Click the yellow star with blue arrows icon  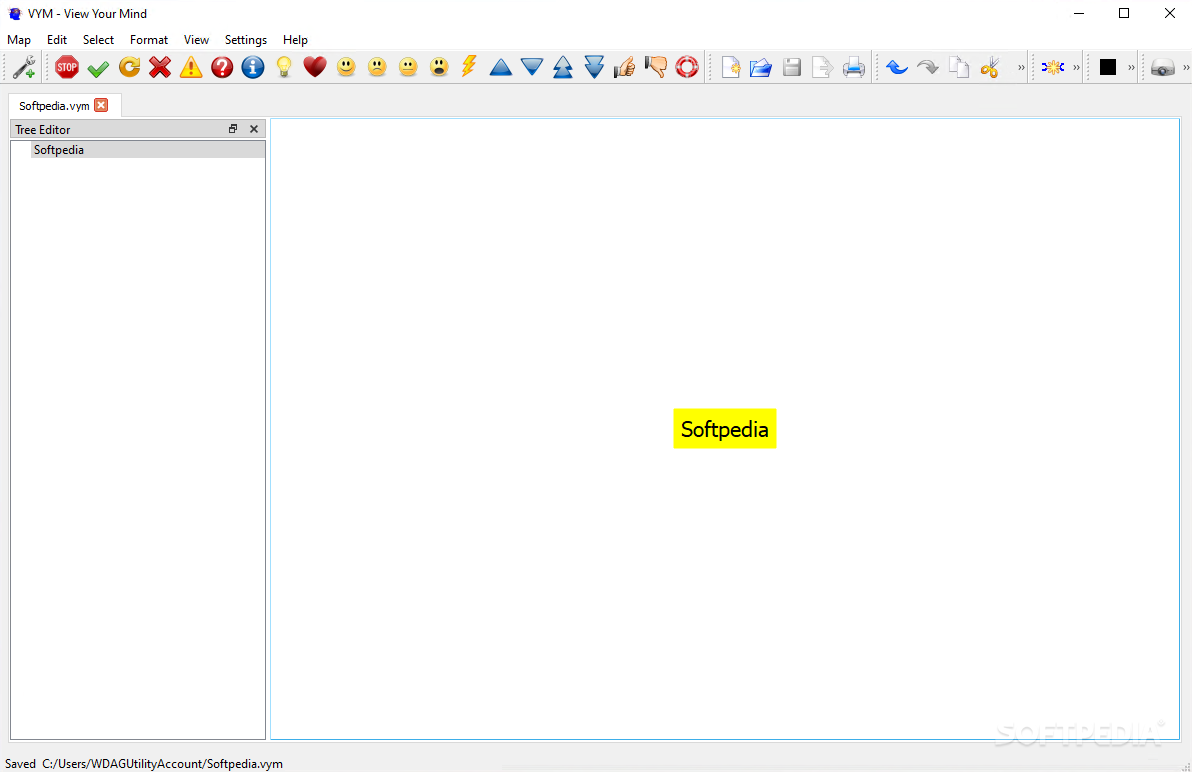(x=1053, y=68)
